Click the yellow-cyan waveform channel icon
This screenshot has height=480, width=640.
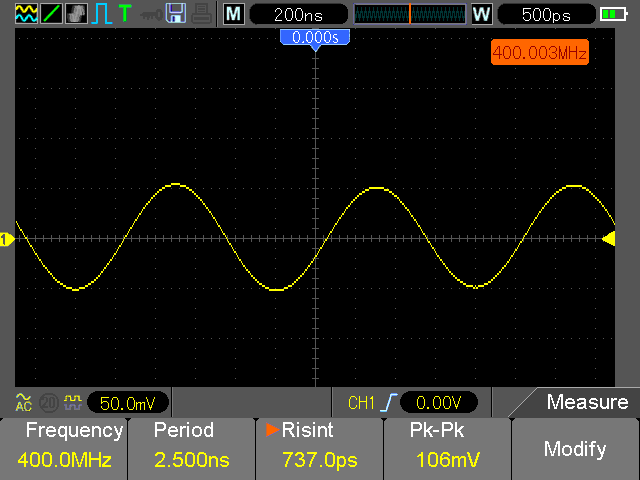pyautogui.click(x=27, y=13)
